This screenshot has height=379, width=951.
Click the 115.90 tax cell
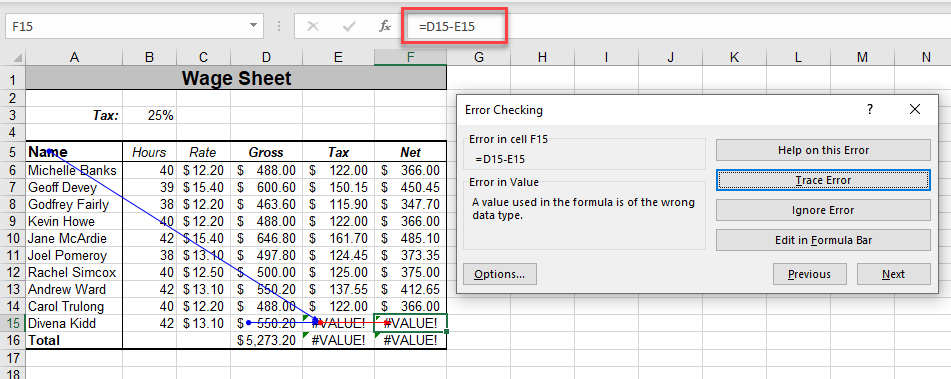338,204
